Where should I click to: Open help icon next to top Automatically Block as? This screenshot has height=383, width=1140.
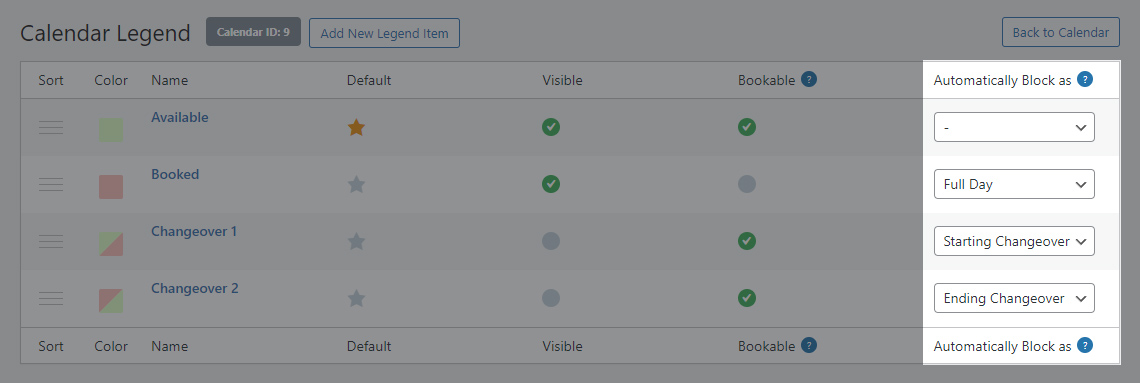tap(1085, 80)
